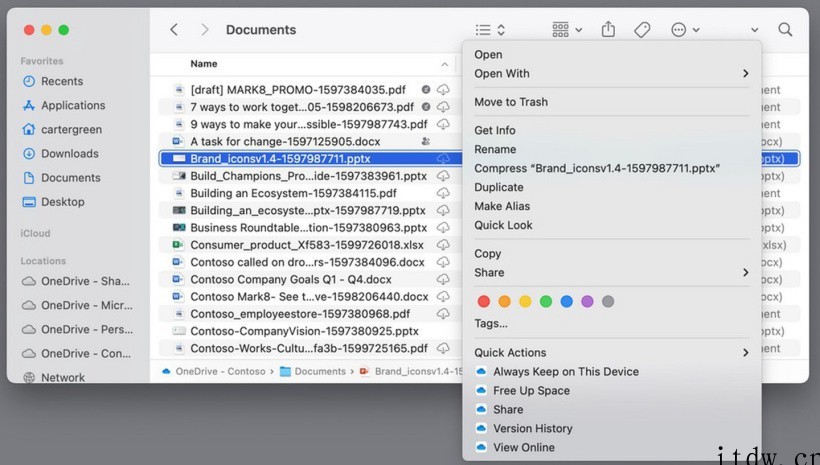Screen dimensions: 820x465
Task: Click cloud icon for Contoso Company Goals docx
Action: coord(443,279)
